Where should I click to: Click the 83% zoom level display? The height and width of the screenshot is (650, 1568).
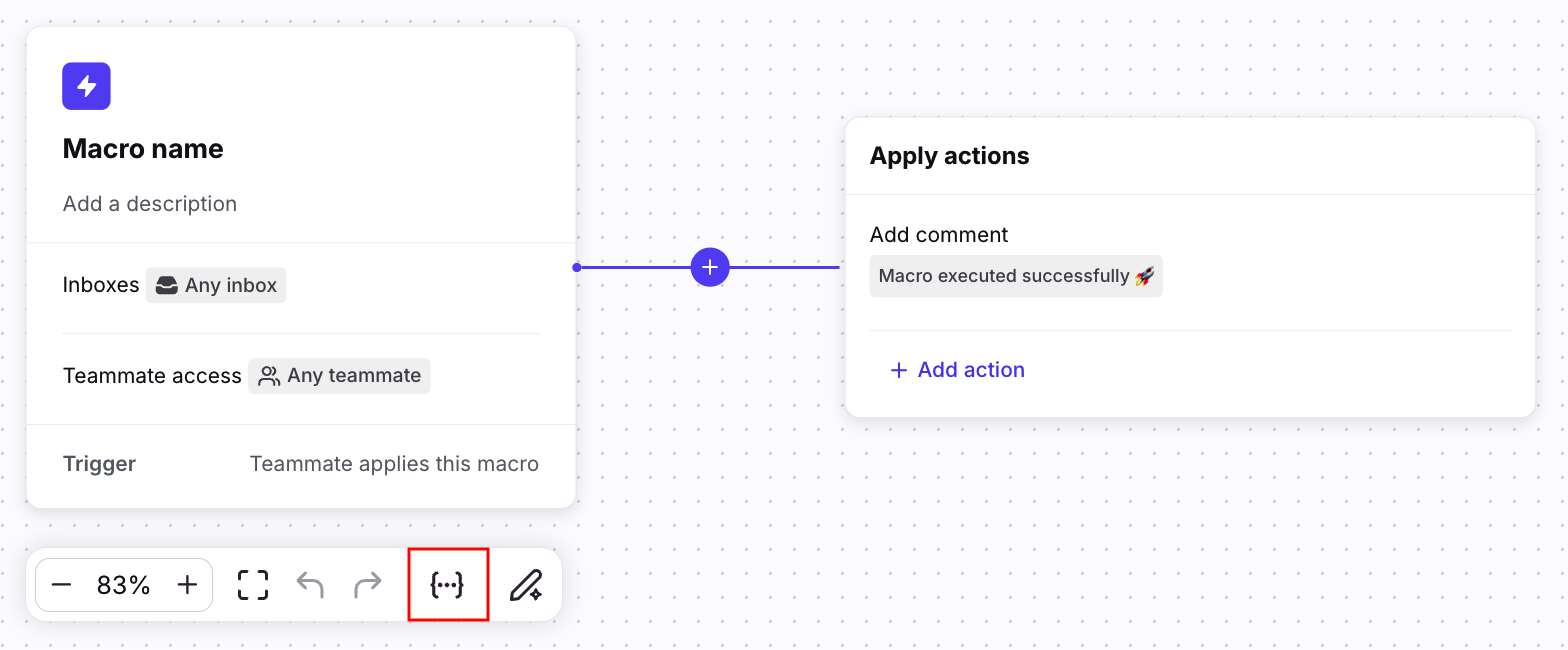point(124,585)
